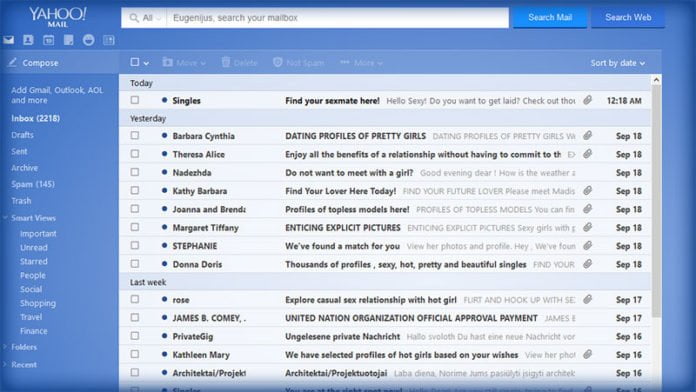696x392 pixels.
Task: Expand the Folders section
Action: pos(5,347)
